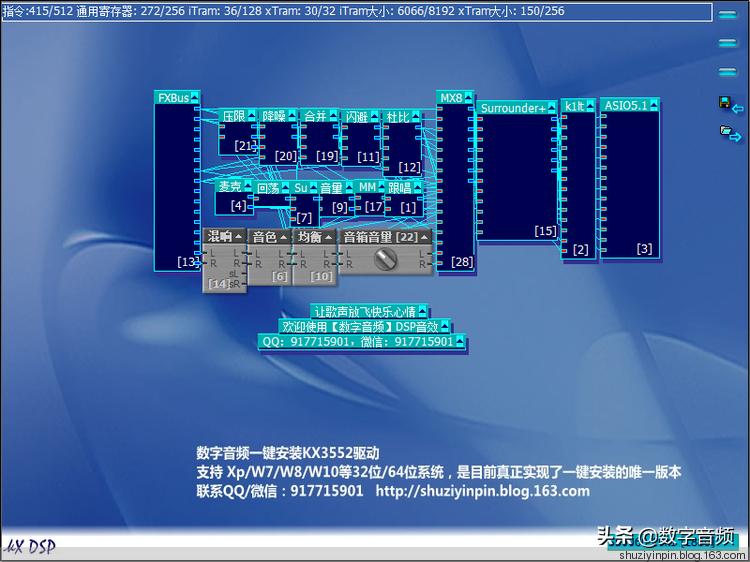The image size is (750, 562).
Task: Click the arrow beside the 音量 module title
Action: (349, 187)
